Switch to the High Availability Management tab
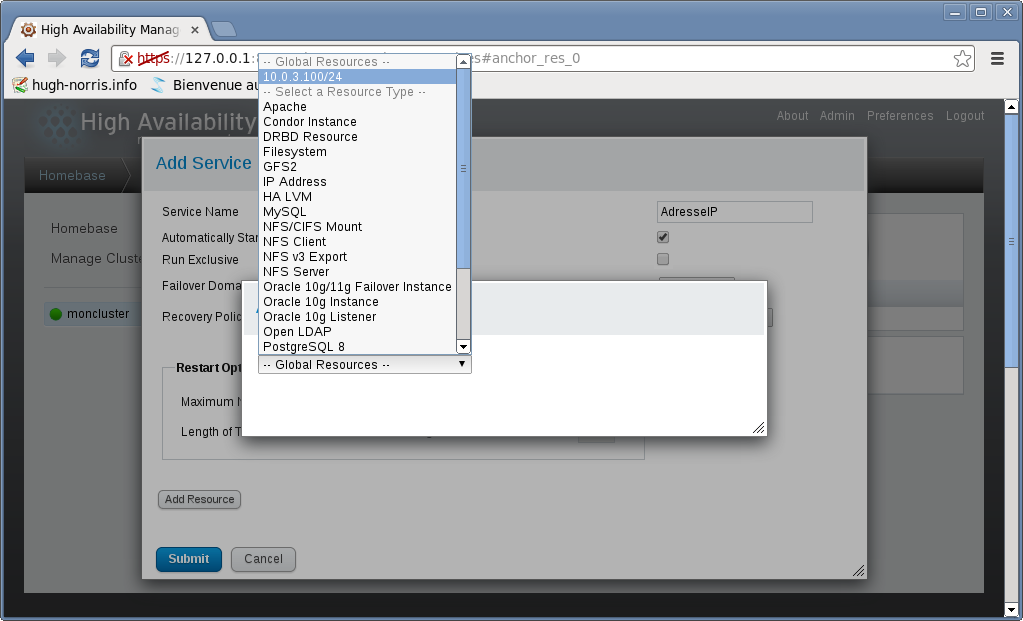This screenshot has width=1023, height=621. [x=105, y=30]
